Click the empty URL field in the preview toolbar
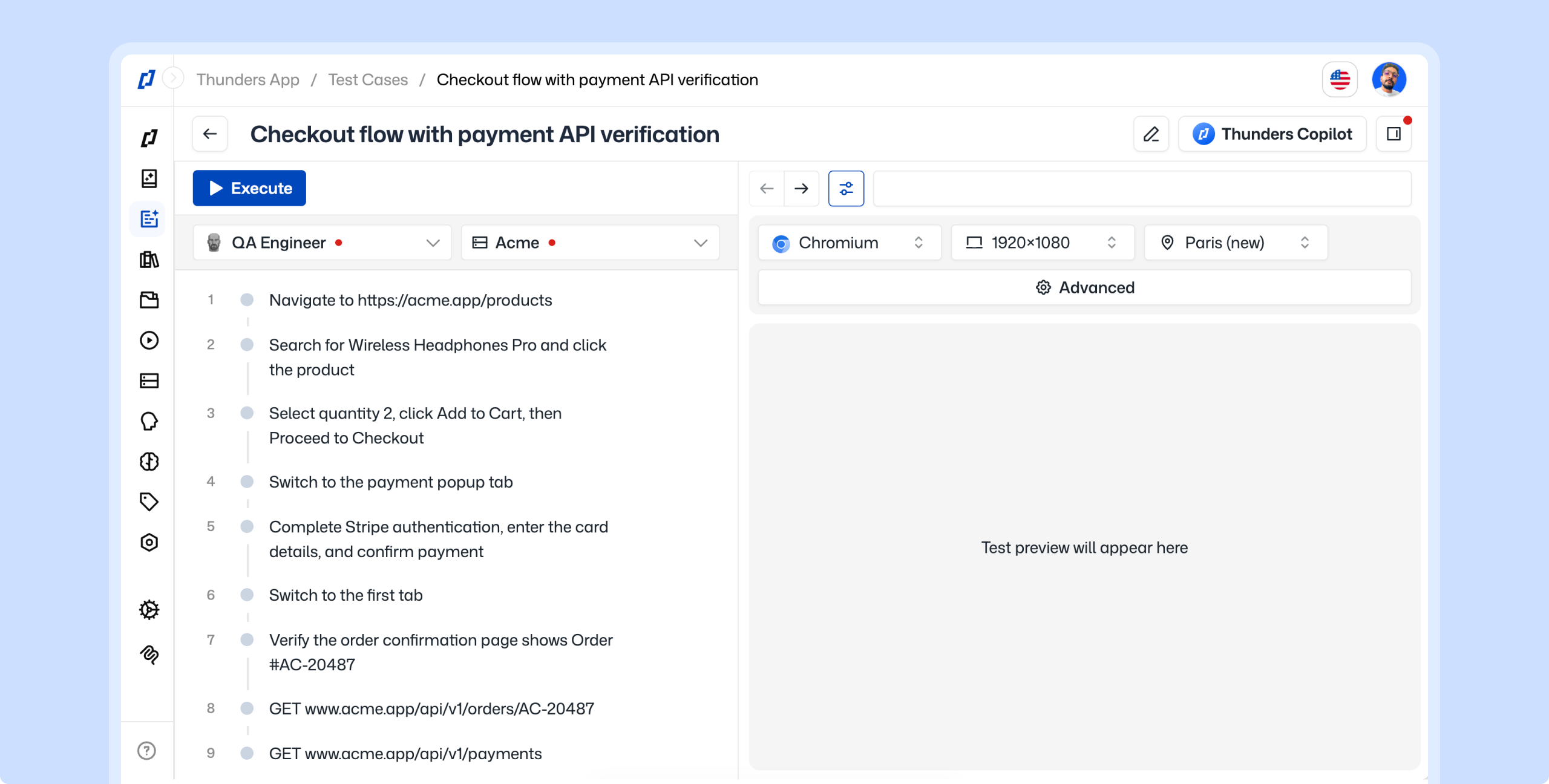Image resolution: width=1549 pixels, height=784 pixels. click(x=1142, y=189)
